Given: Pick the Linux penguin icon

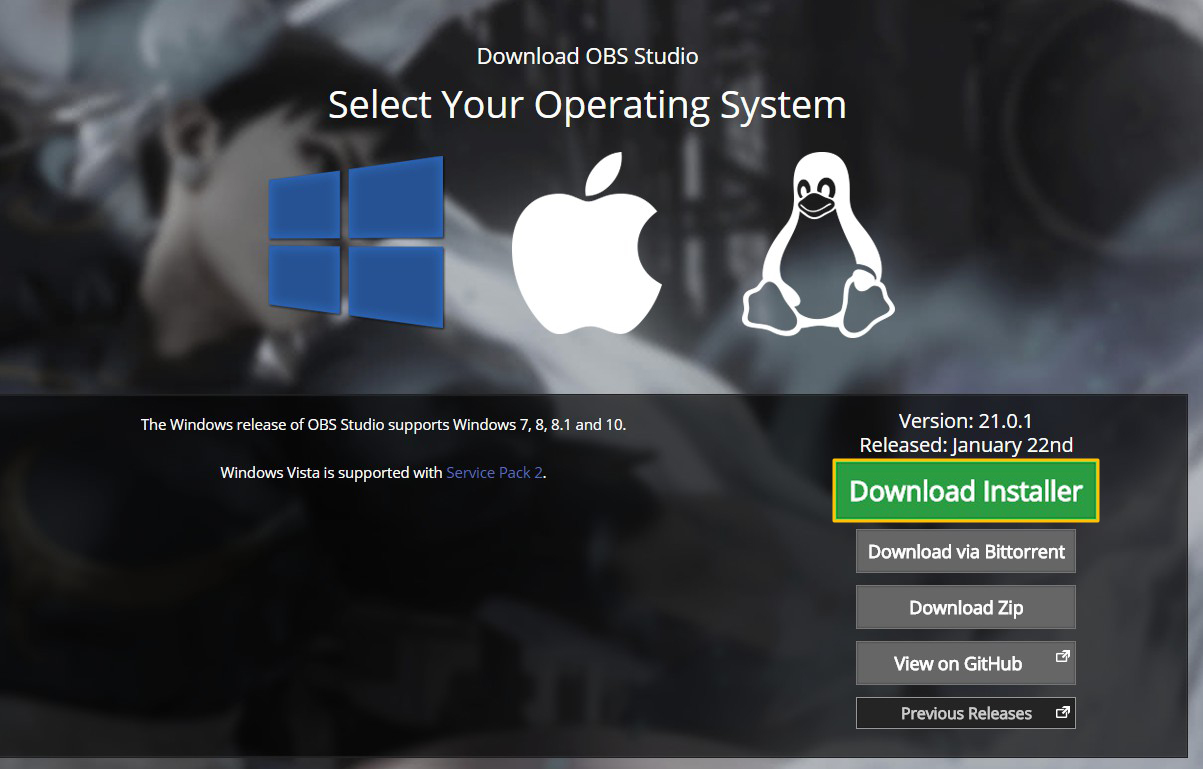Looking at the screenshot, I should coord(818,244).
